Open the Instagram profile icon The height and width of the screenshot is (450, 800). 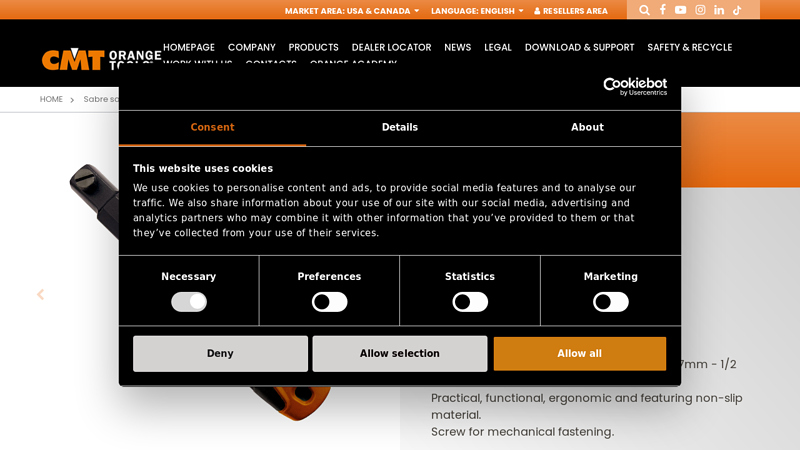[x=700, y=10]
